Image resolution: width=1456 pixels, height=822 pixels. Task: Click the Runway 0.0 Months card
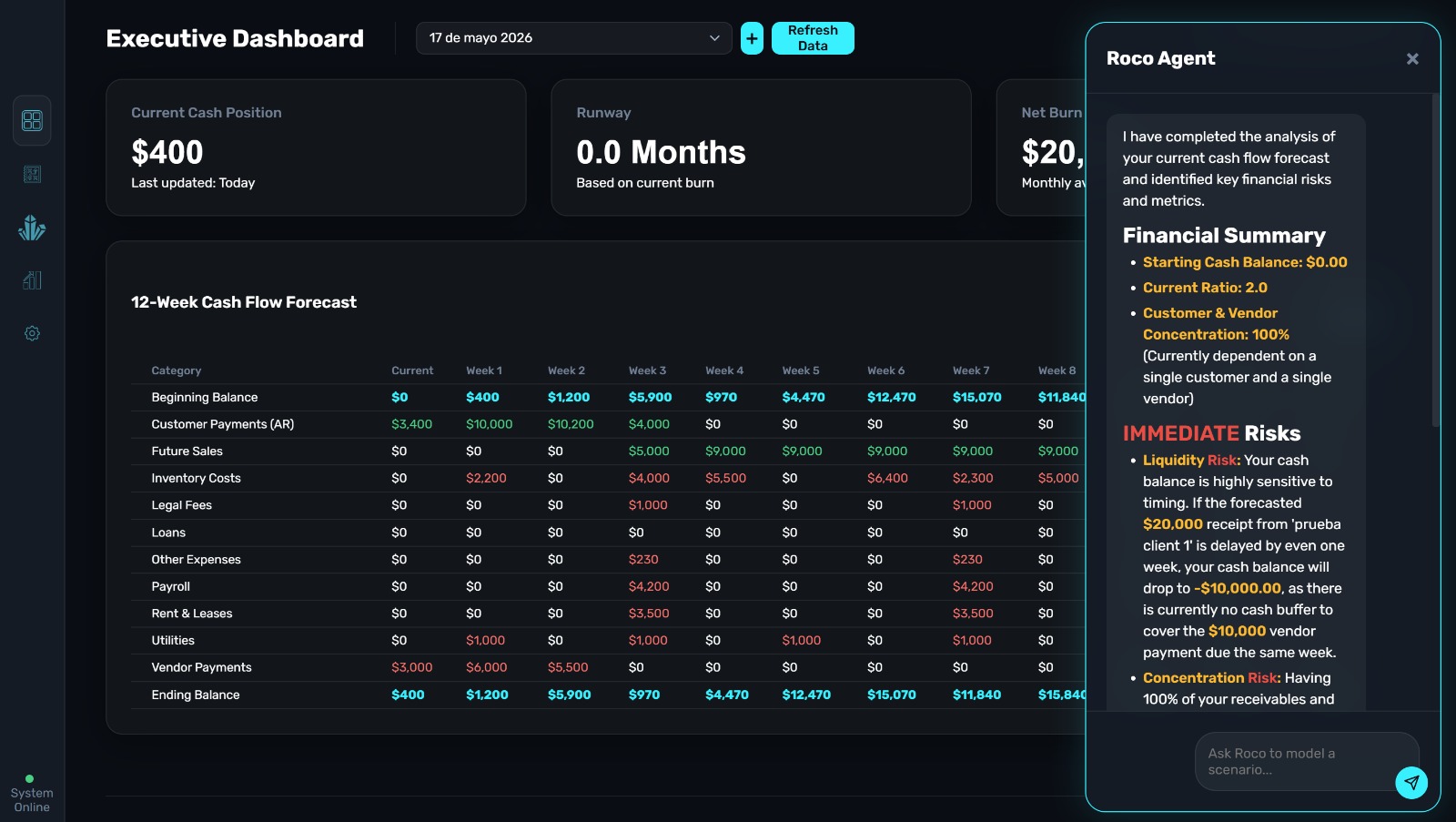(x=761, y=147)
